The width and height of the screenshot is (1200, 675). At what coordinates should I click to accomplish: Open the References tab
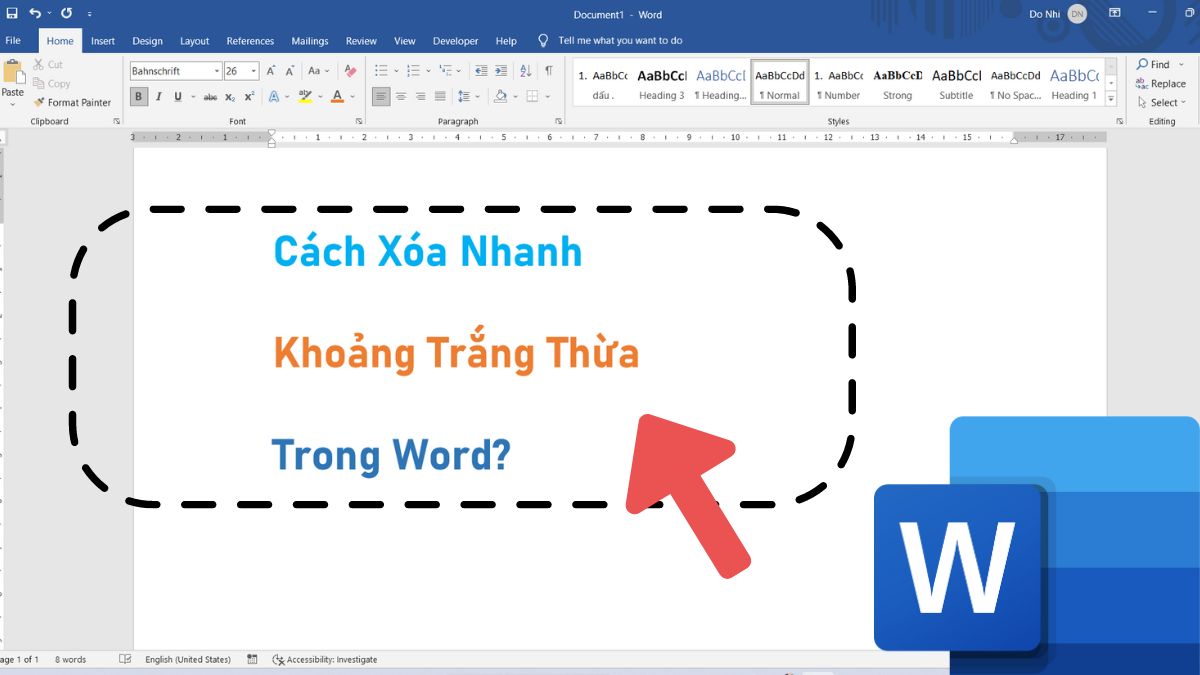click(250, 41)
